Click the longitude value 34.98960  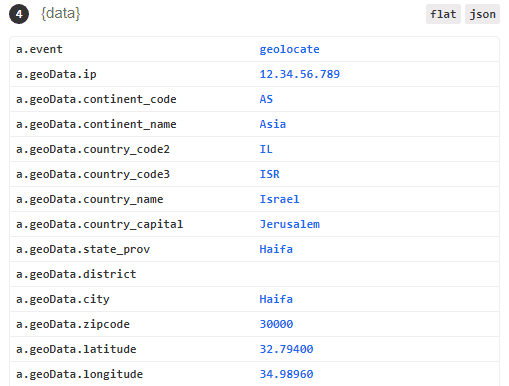pos(286,374)
